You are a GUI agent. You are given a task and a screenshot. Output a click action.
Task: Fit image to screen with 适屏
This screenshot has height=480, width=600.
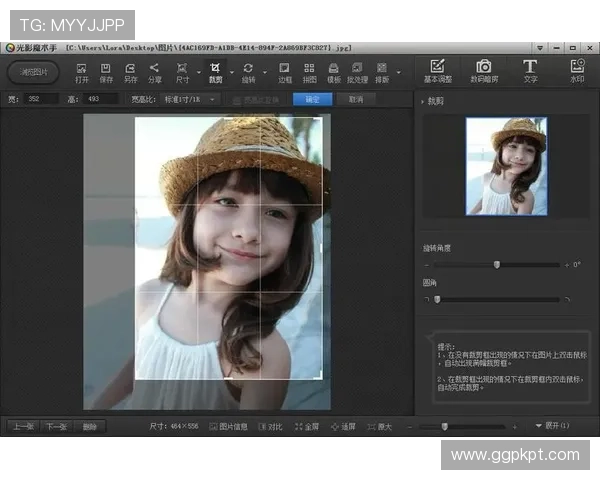343,427
